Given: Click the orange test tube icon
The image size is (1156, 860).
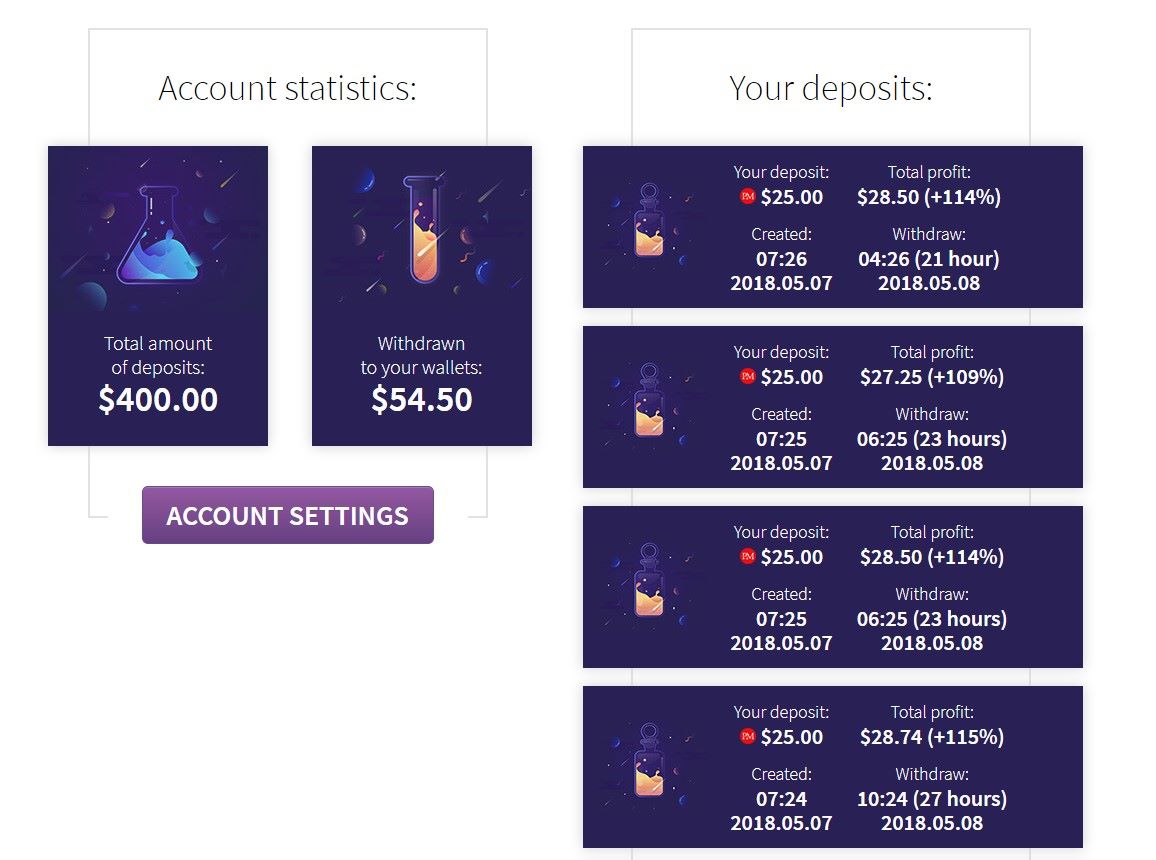Looking at the screenshot, I should pos(424,229).
